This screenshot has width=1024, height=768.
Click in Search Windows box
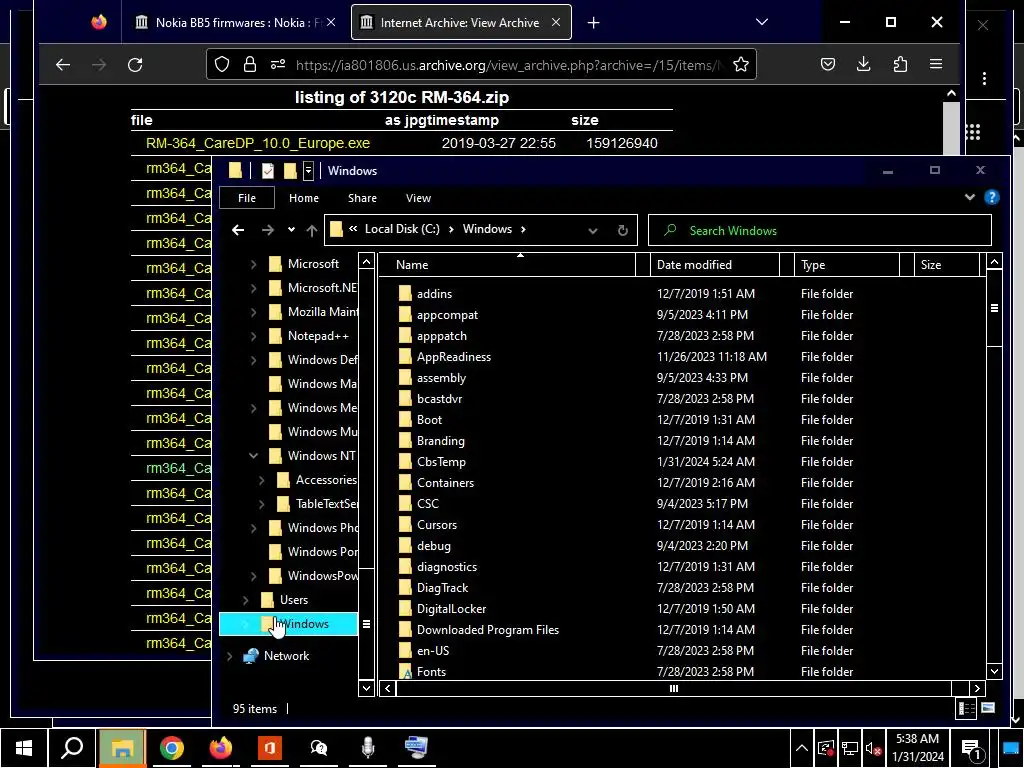click(x=820, y=231)
